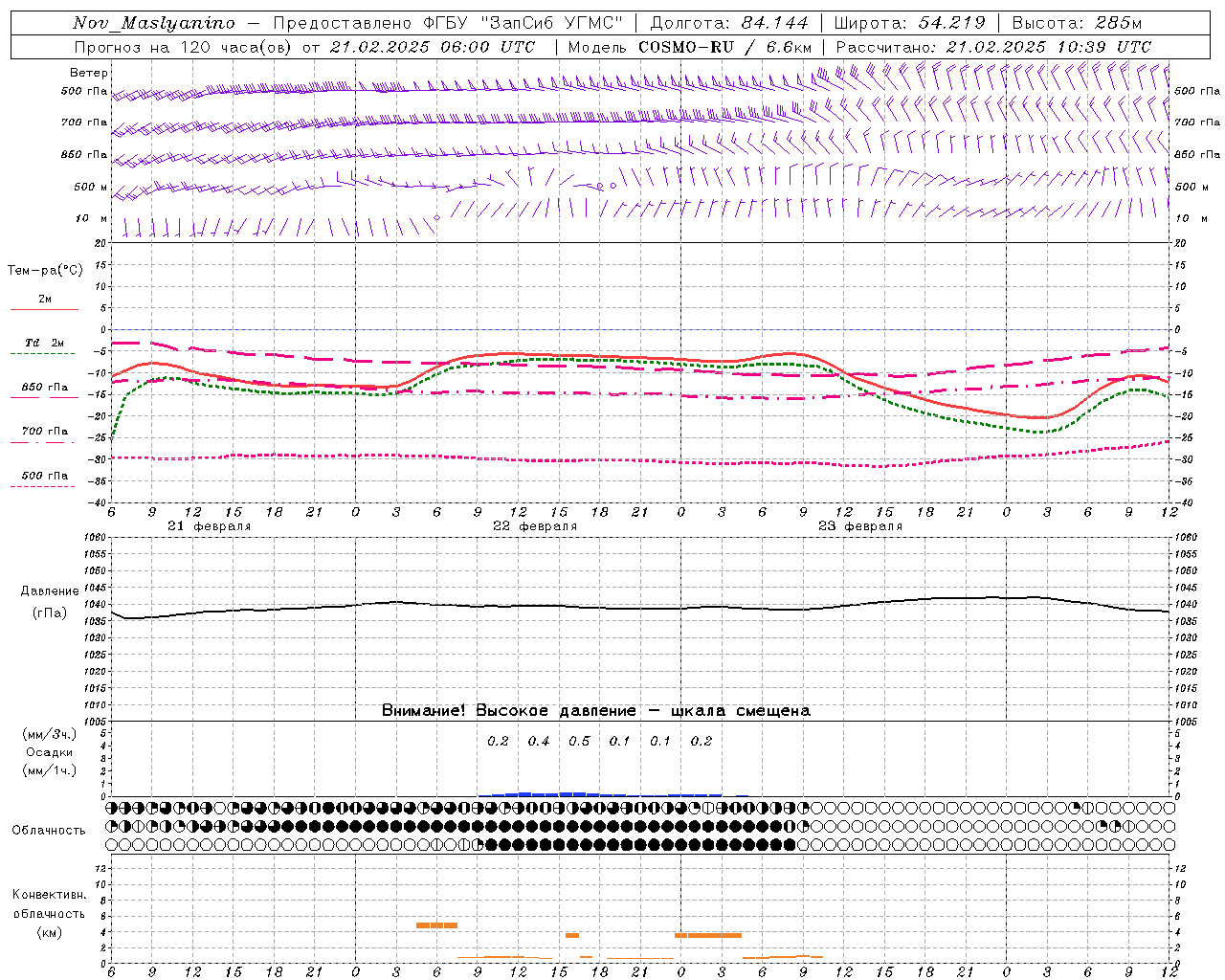This screenshot has width=1225, height=980.
Task: Click the dash-dot line sample under 700 гПа legend
Action: point(43,443)
